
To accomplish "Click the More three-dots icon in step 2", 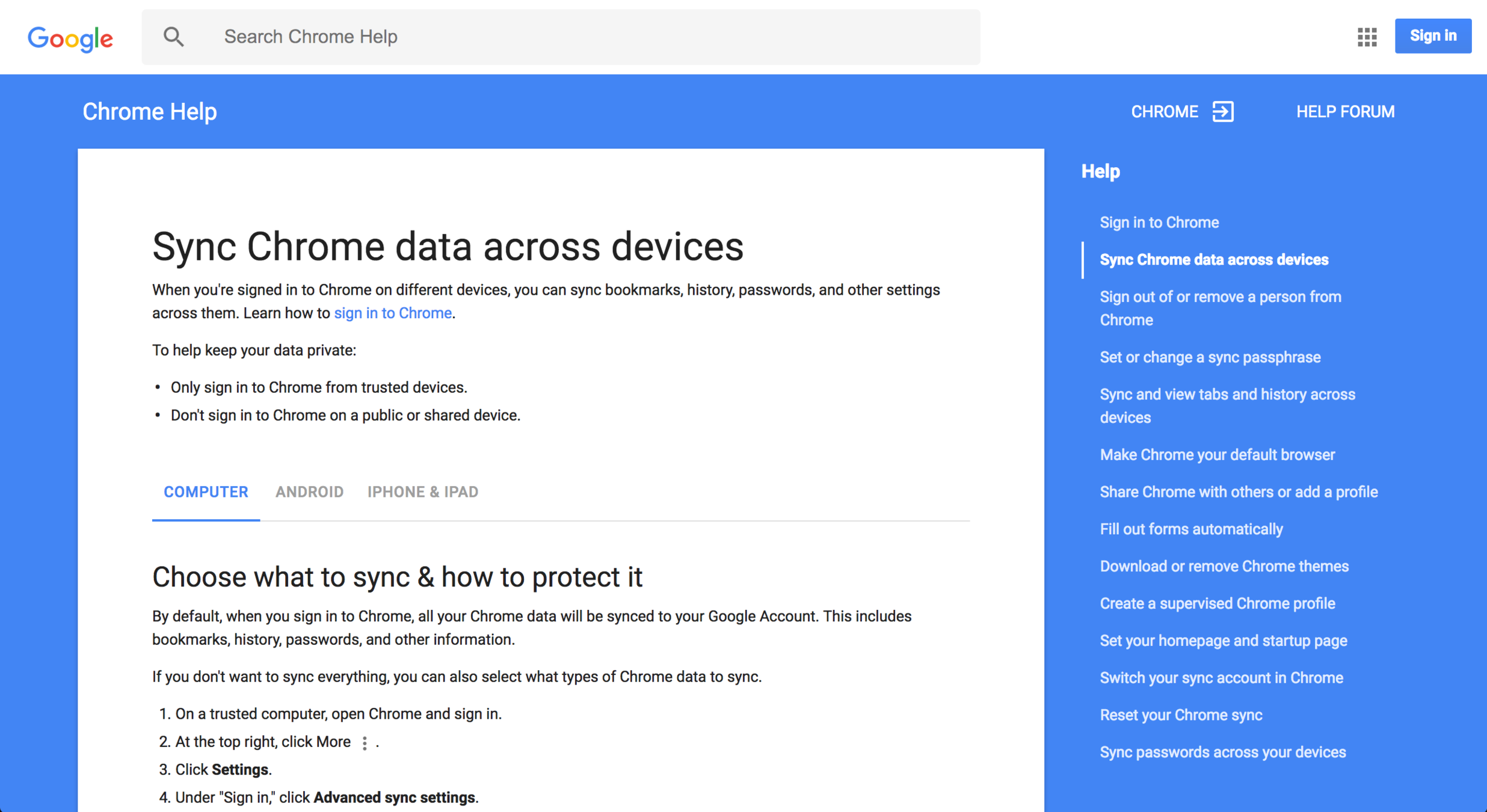I will [x=365, y=743].
